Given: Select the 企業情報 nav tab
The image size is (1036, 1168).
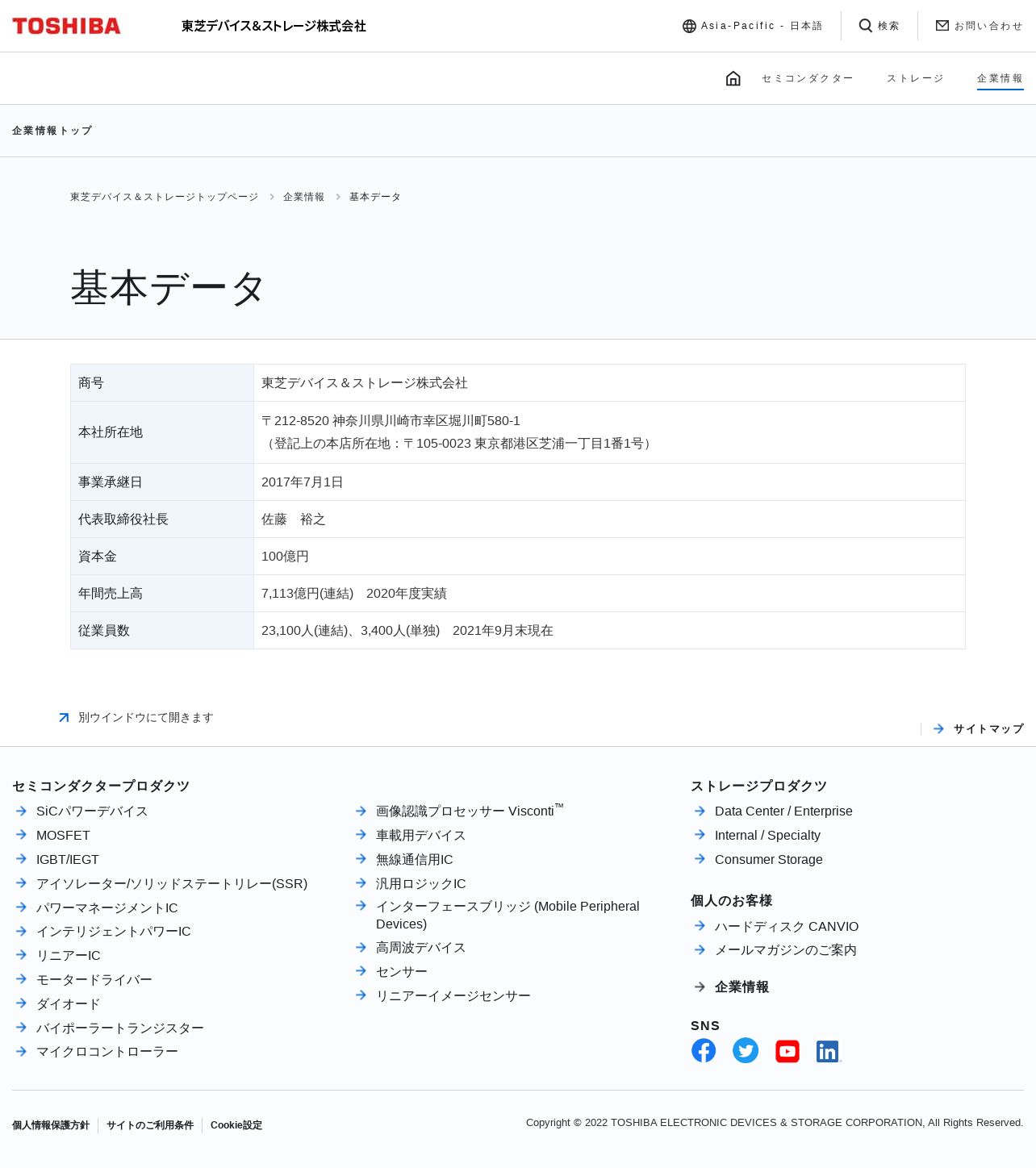Looking at the screenshot, I should pyautogui.click(x=1000, y=78).
